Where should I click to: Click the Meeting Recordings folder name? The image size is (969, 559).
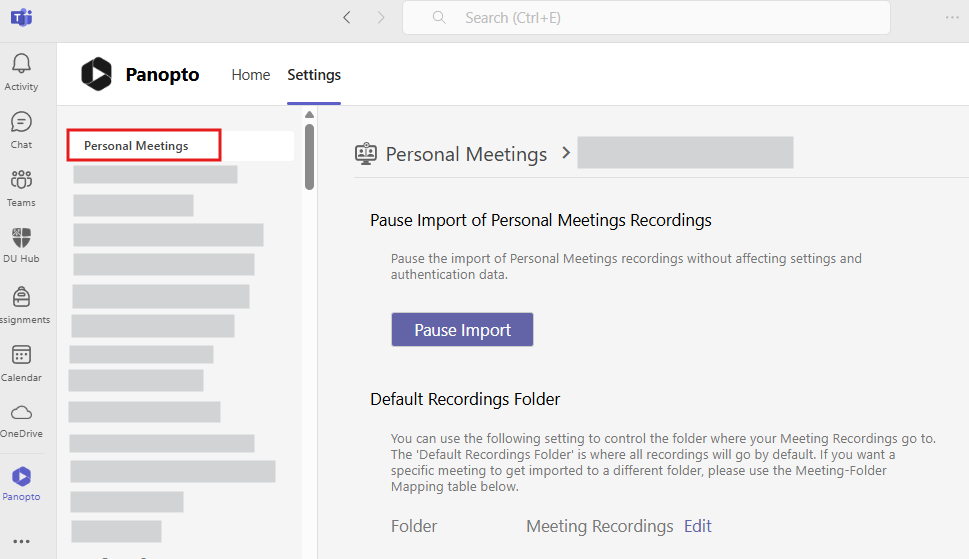[599, 526]
